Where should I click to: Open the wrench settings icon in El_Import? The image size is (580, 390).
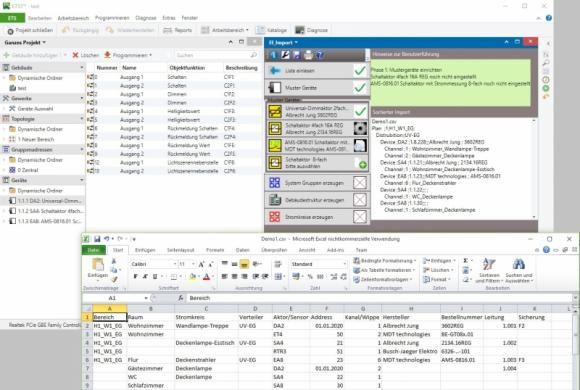(285, 55)
